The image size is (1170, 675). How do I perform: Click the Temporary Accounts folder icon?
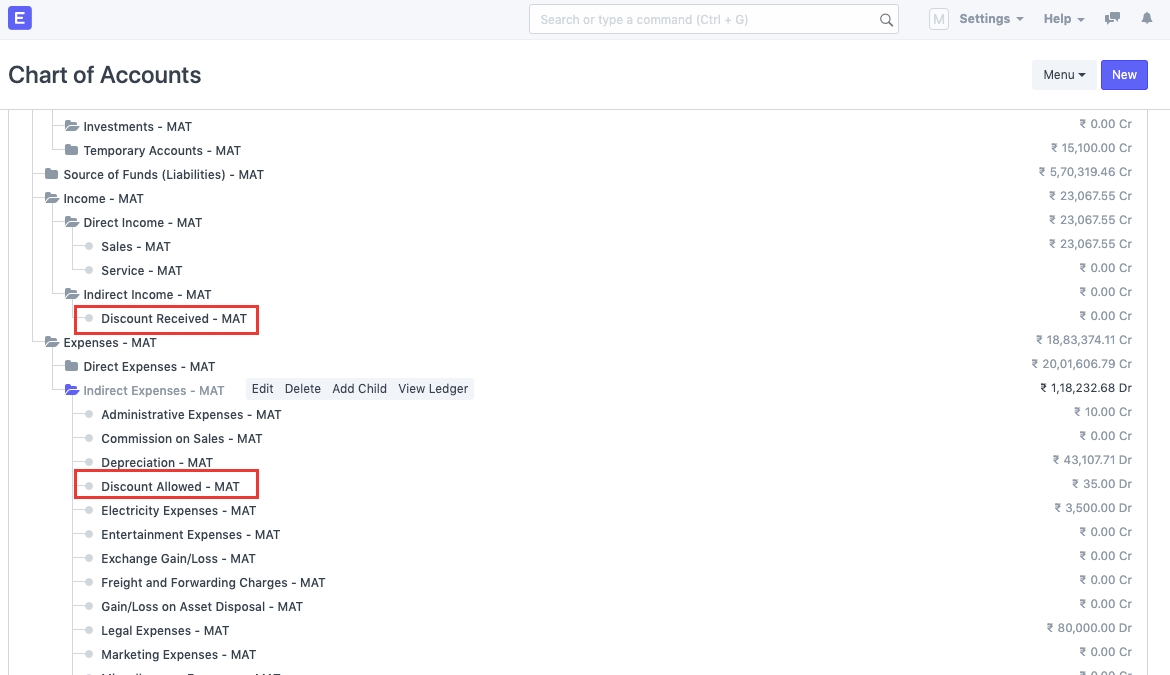(x=71, y=151)
